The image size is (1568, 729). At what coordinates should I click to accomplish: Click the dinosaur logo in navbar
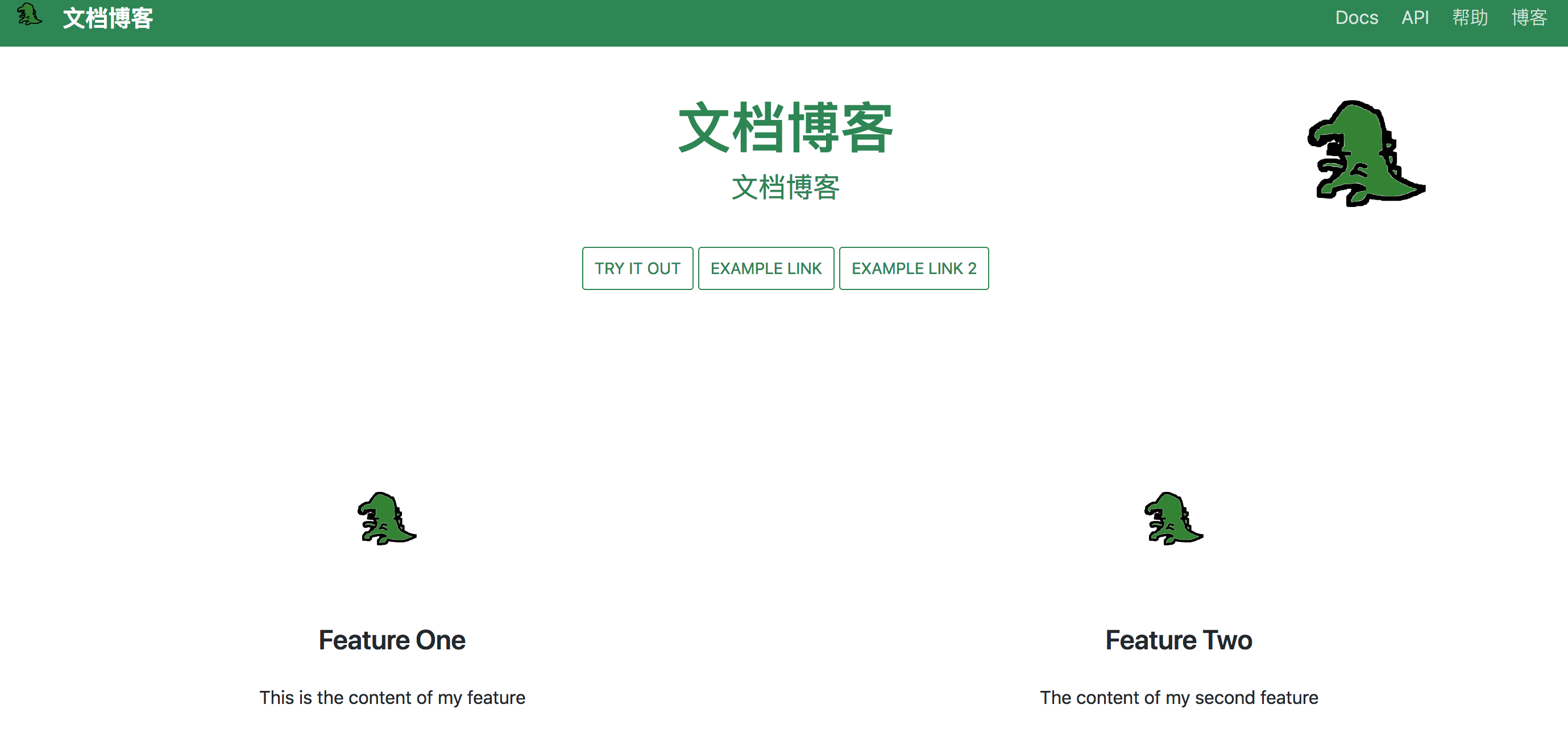pos(31,18)
